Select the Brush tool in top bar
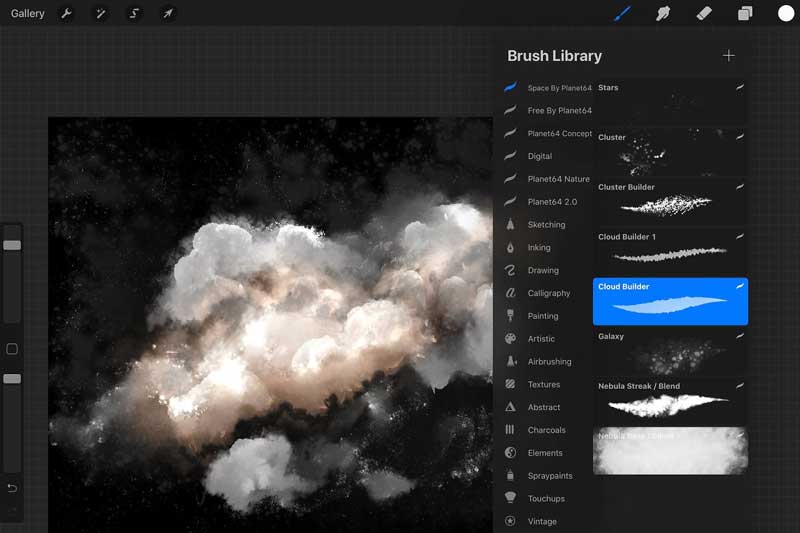 622,14
